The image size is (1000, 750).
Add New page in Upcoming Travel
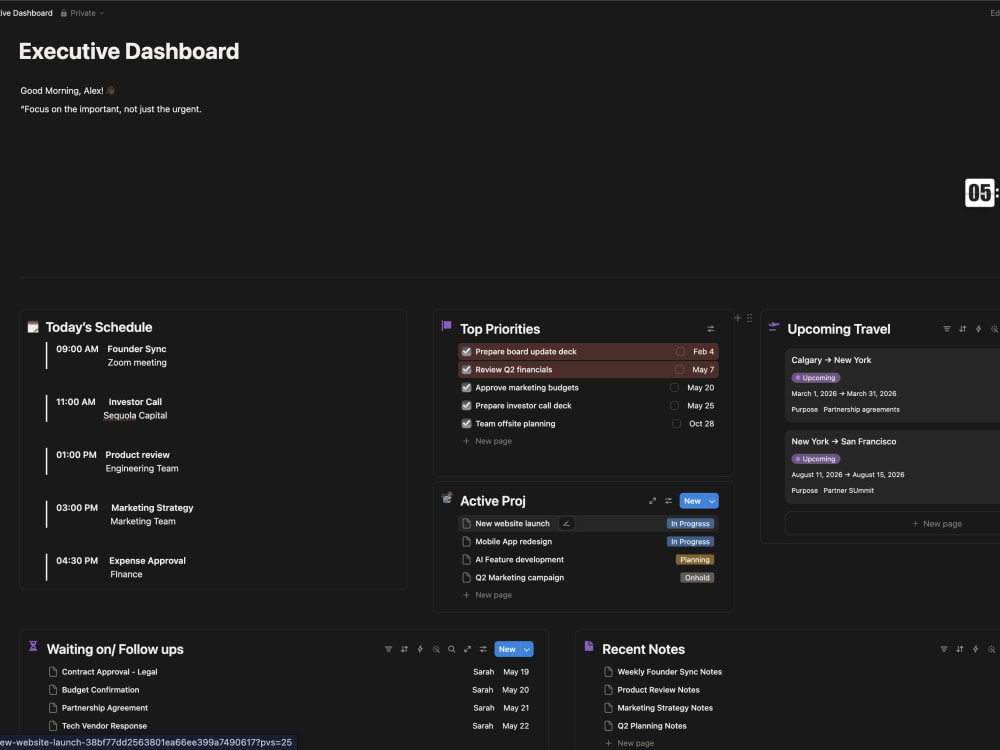(937, 524)
